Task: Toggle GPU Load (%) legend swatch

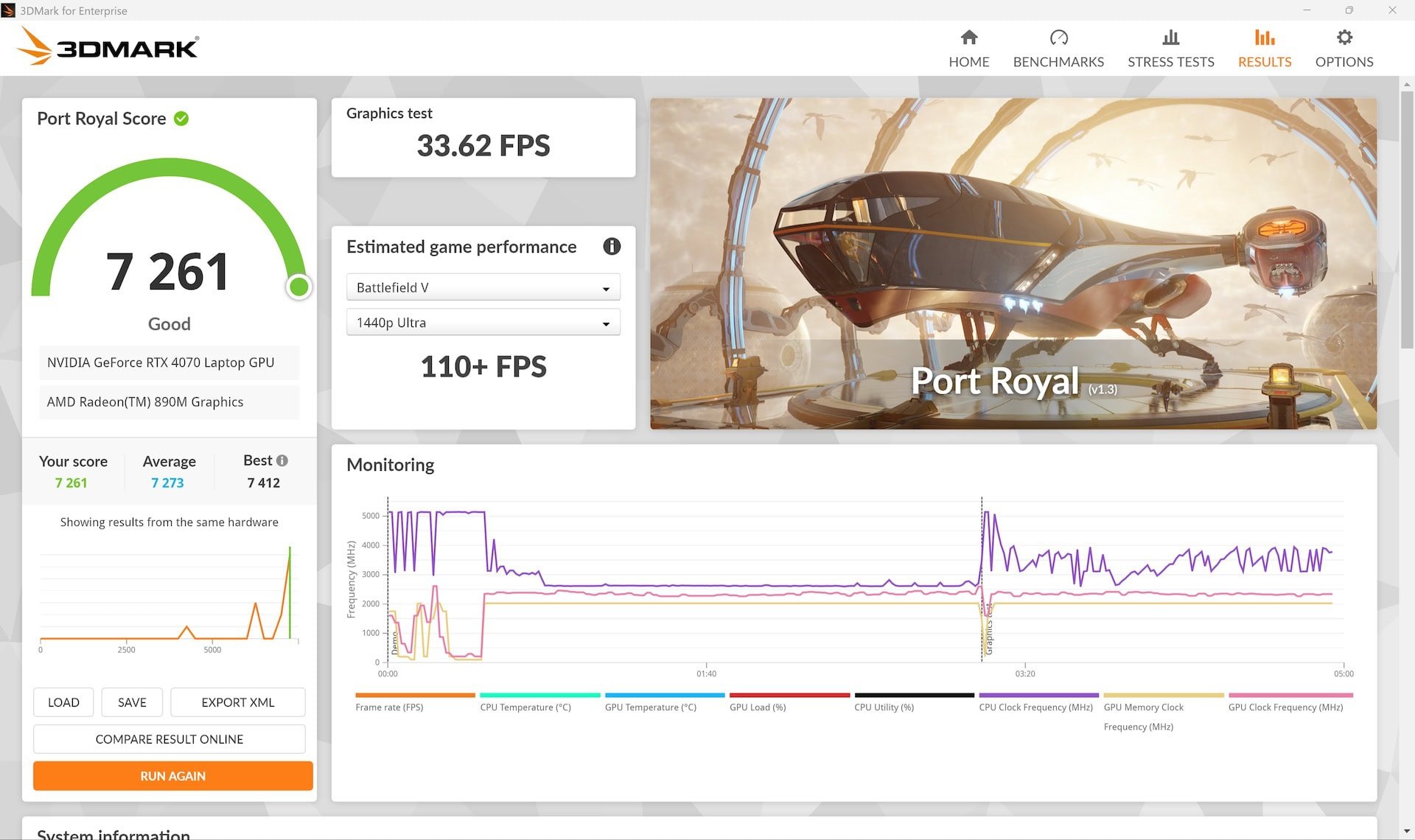Action: tap(789, 695)
